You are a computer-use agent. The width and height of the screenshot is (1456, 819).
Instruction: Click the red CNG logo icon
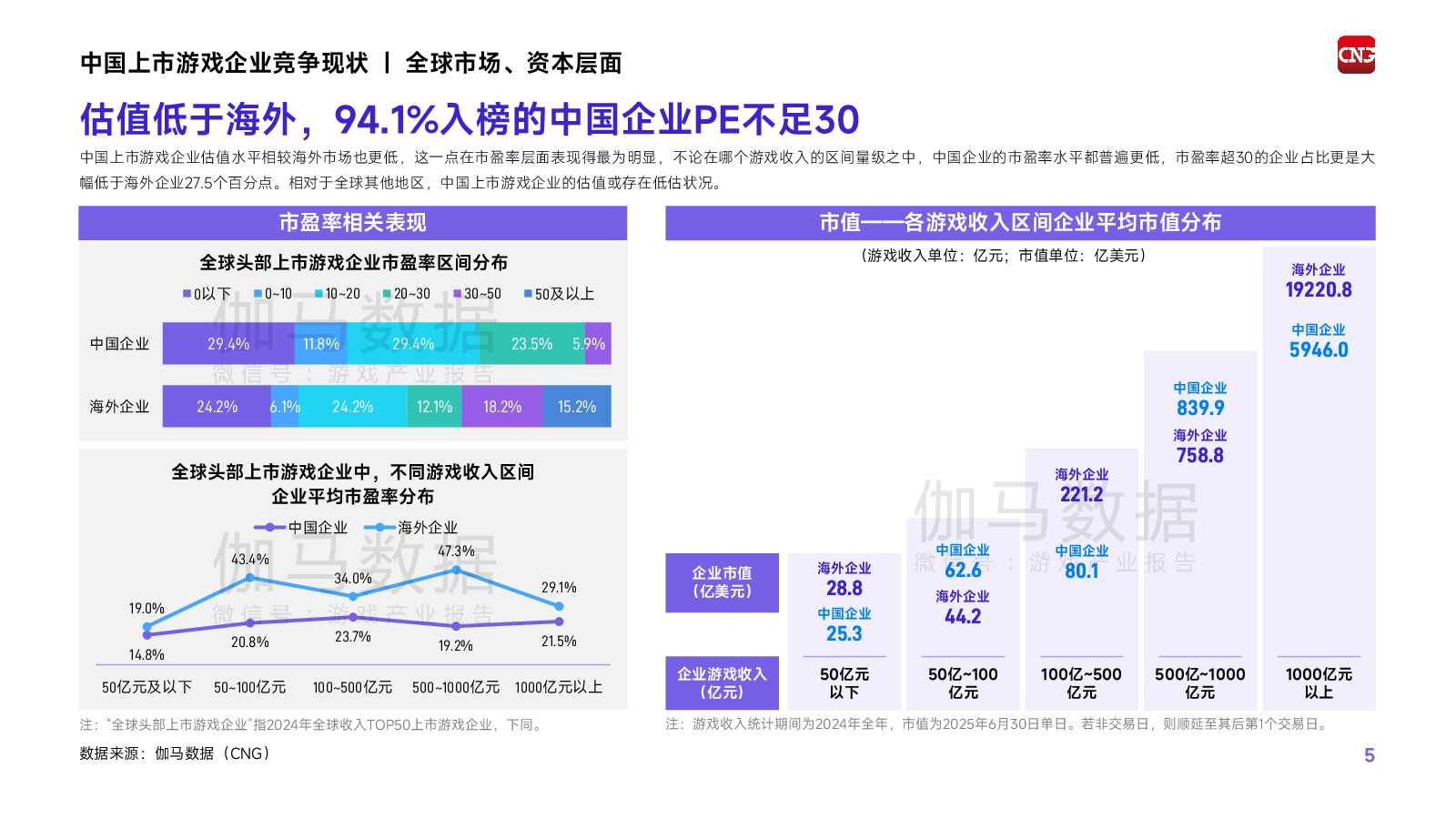[x=1356, y=55]
